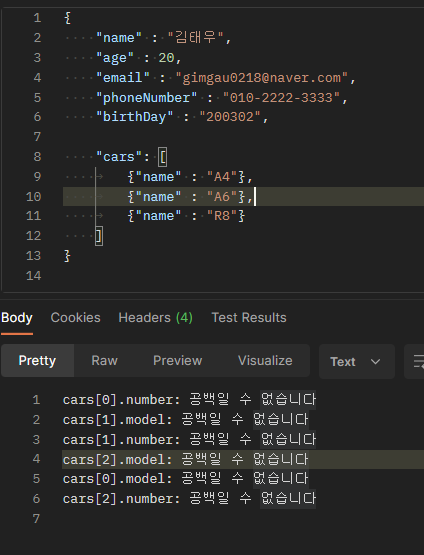
Task: Click the "age" key
Action: [115, 57]
